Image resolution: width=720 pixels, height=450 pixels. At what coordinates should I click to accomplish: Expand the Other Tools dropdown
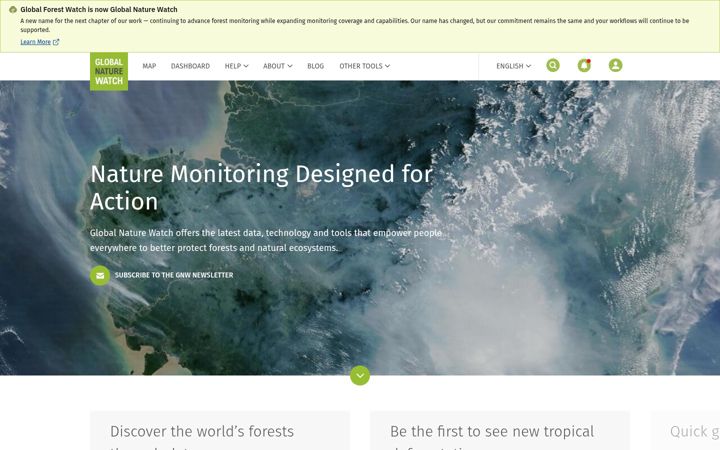click(x=365, y=66)
